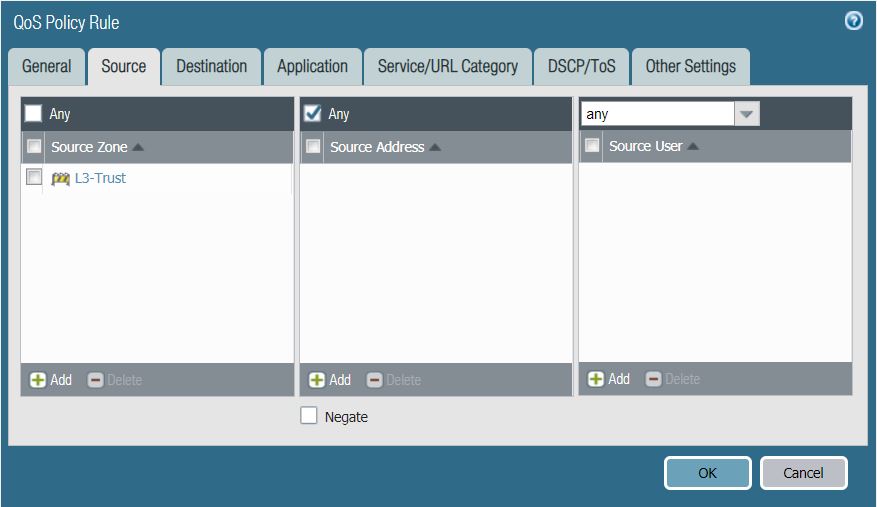Toggle select-all checkbox in Source Address header

313,147
